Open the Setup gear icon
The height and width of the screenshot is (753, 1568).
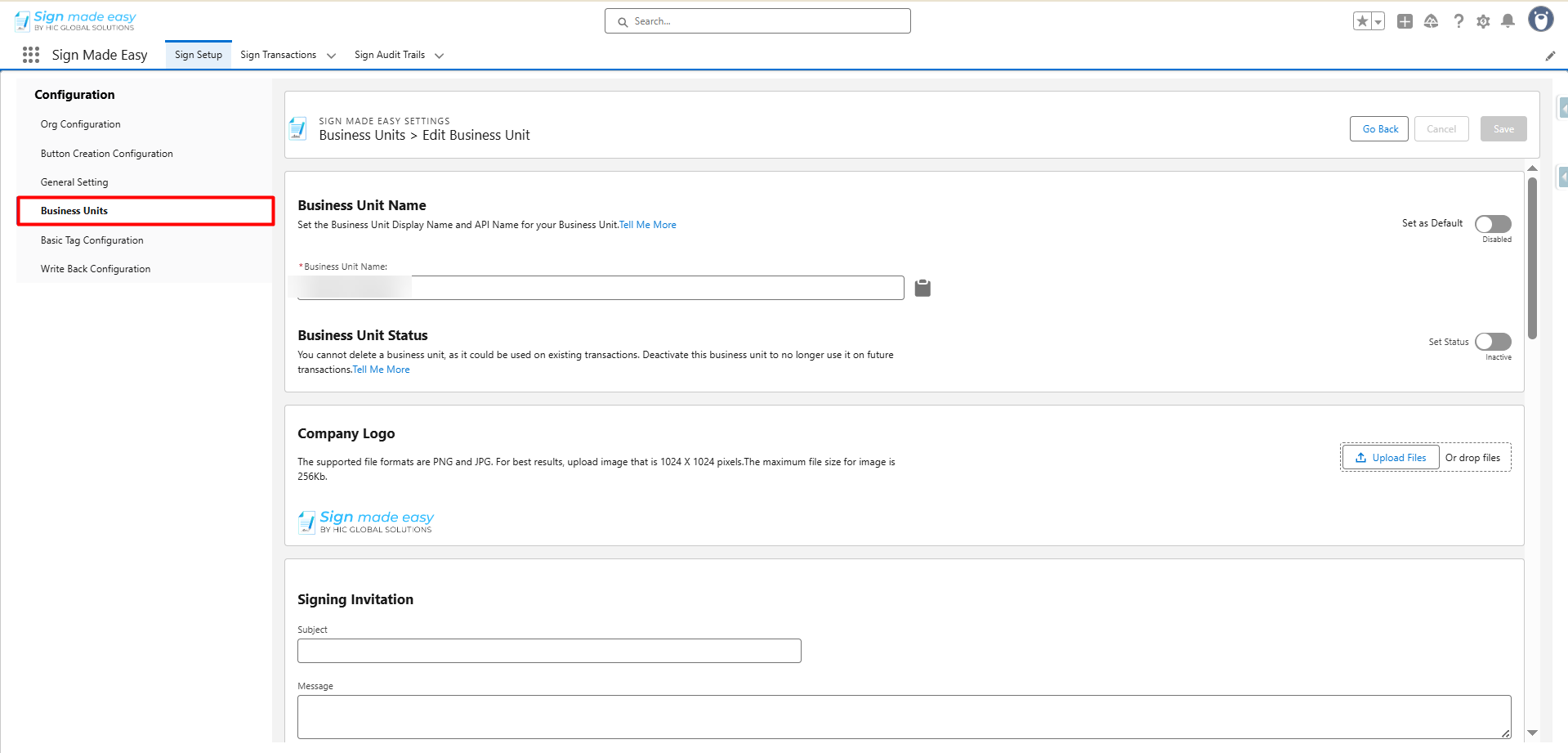(x=1483, y=21)
